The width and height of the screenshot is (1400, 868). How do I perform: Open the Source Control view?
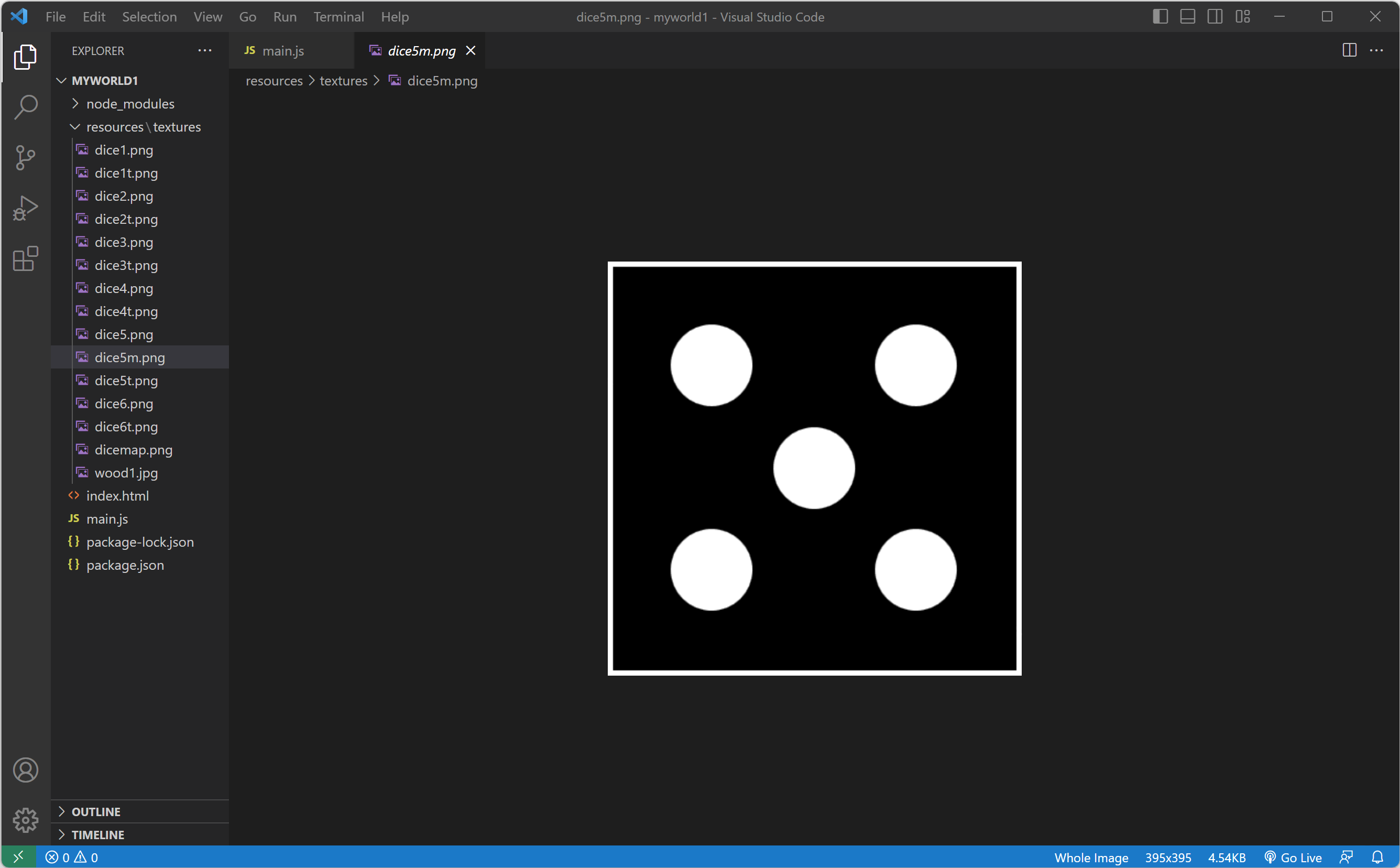(26, 157)
